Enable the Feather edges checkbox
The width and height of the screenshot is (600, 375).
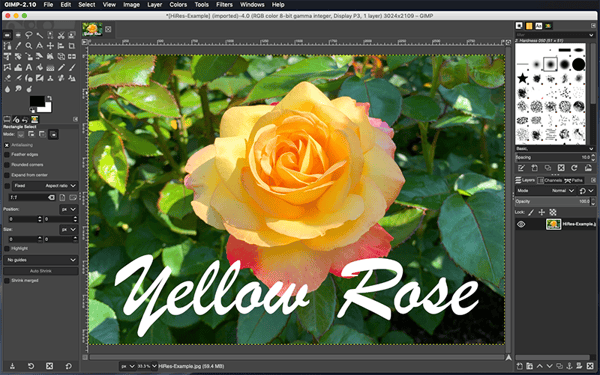[7, 155]
